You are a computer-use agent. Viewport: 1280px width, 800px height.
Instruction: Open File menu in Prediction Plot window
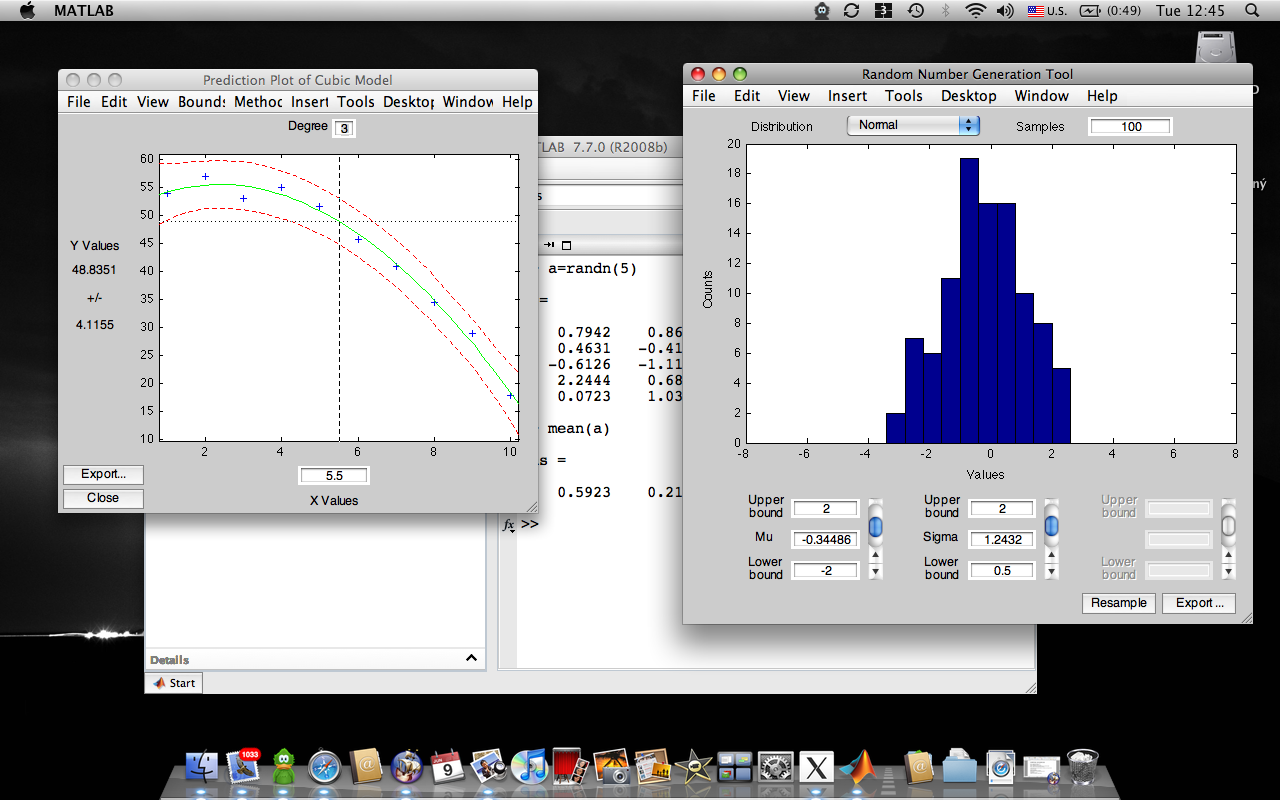(x=79, y=102)
